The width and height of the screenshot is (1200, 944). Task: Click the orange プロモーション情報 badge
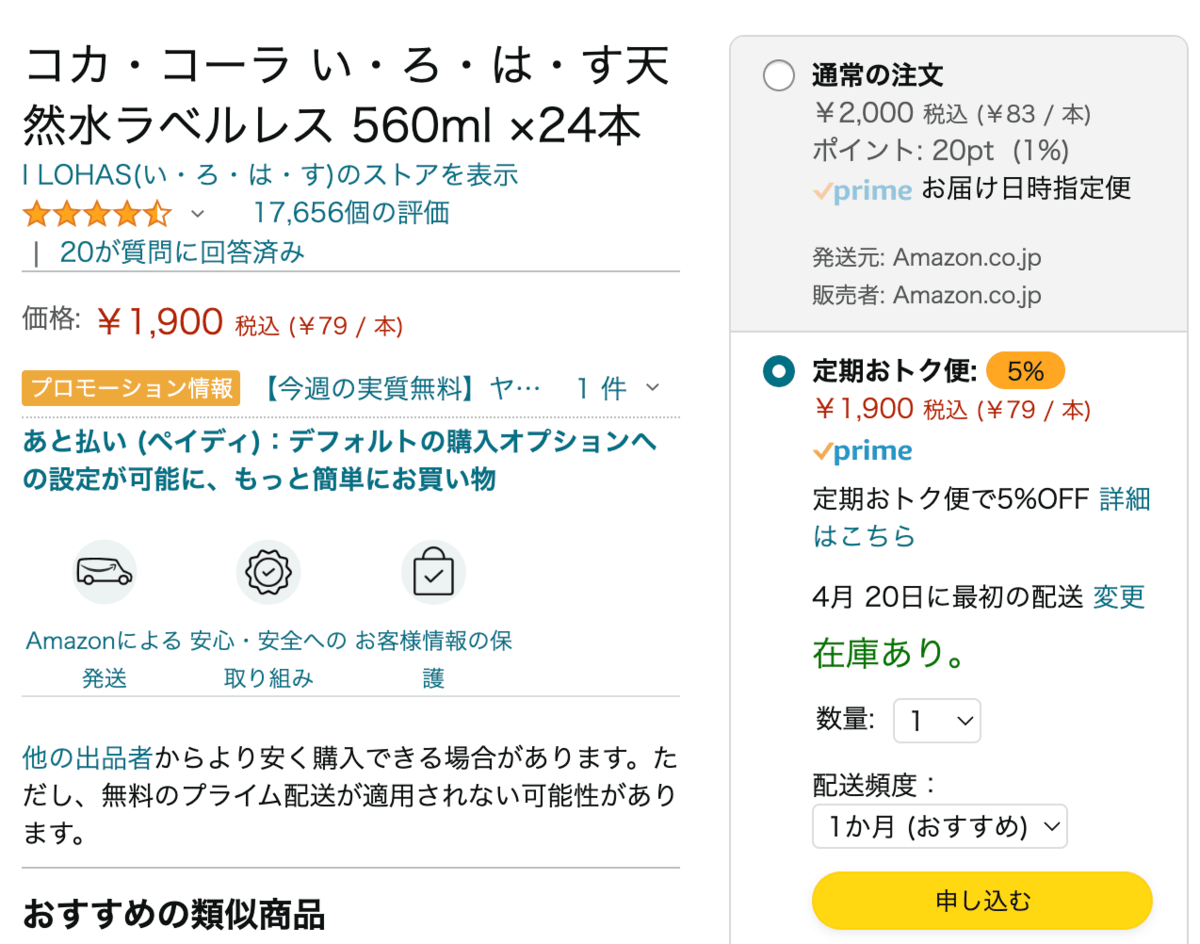(x=131, y=388)
